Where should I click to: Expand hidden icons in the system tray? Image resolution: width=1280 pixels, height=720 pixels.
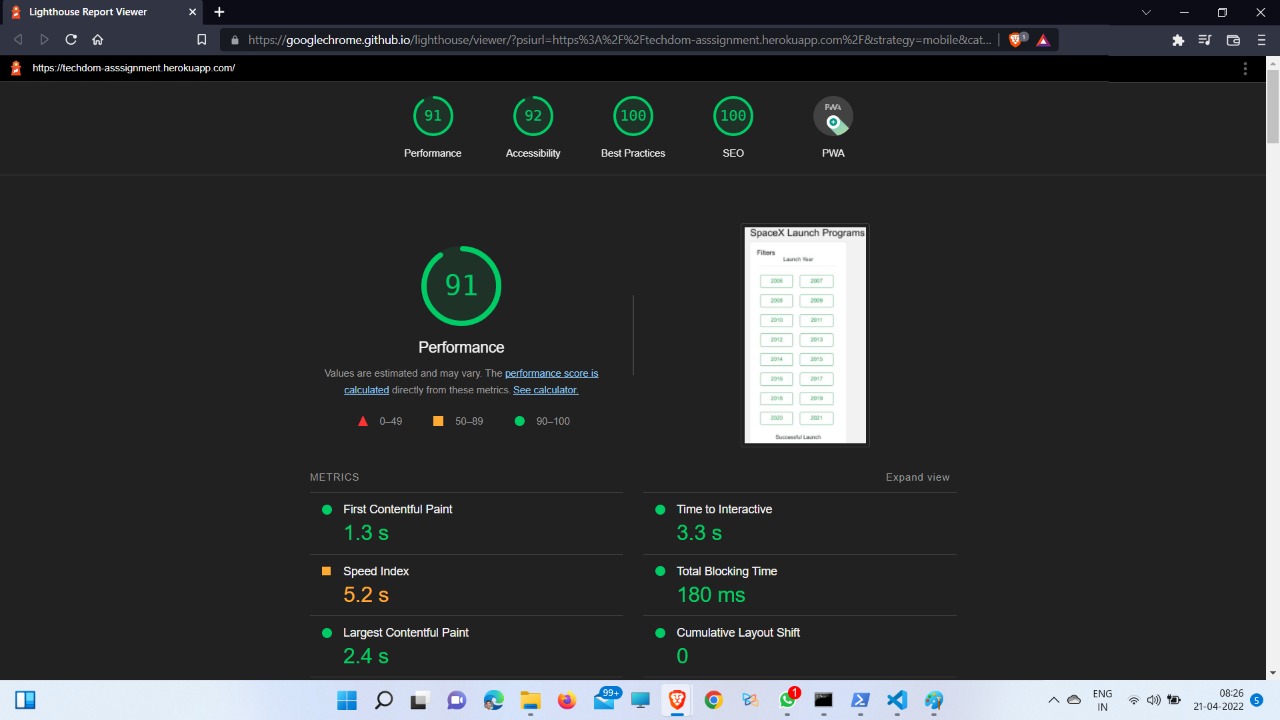click(x=1053, y=700)
